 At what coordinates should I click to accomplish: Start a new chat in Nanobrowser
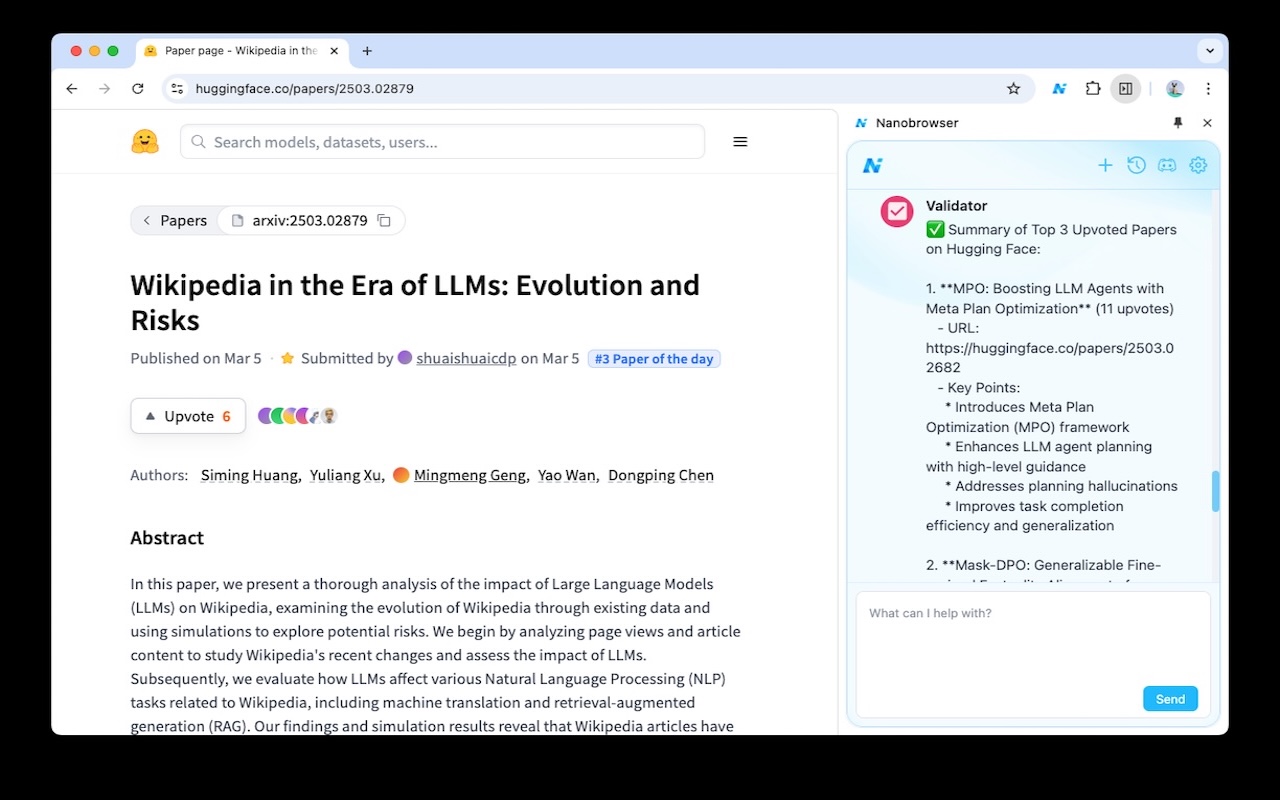(1105, 165)
